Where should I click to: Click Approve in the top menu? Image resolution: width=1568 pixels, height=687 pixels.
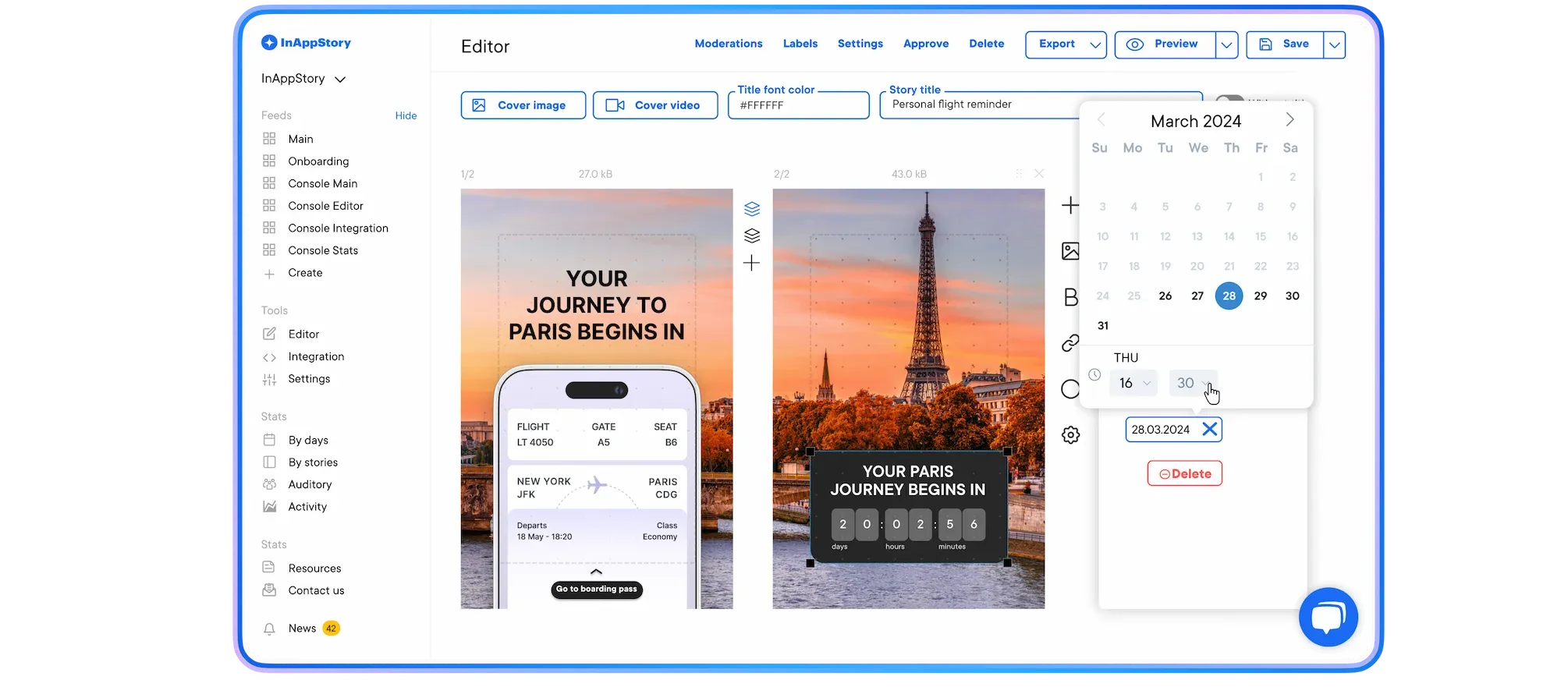click(x=926, y=44)
